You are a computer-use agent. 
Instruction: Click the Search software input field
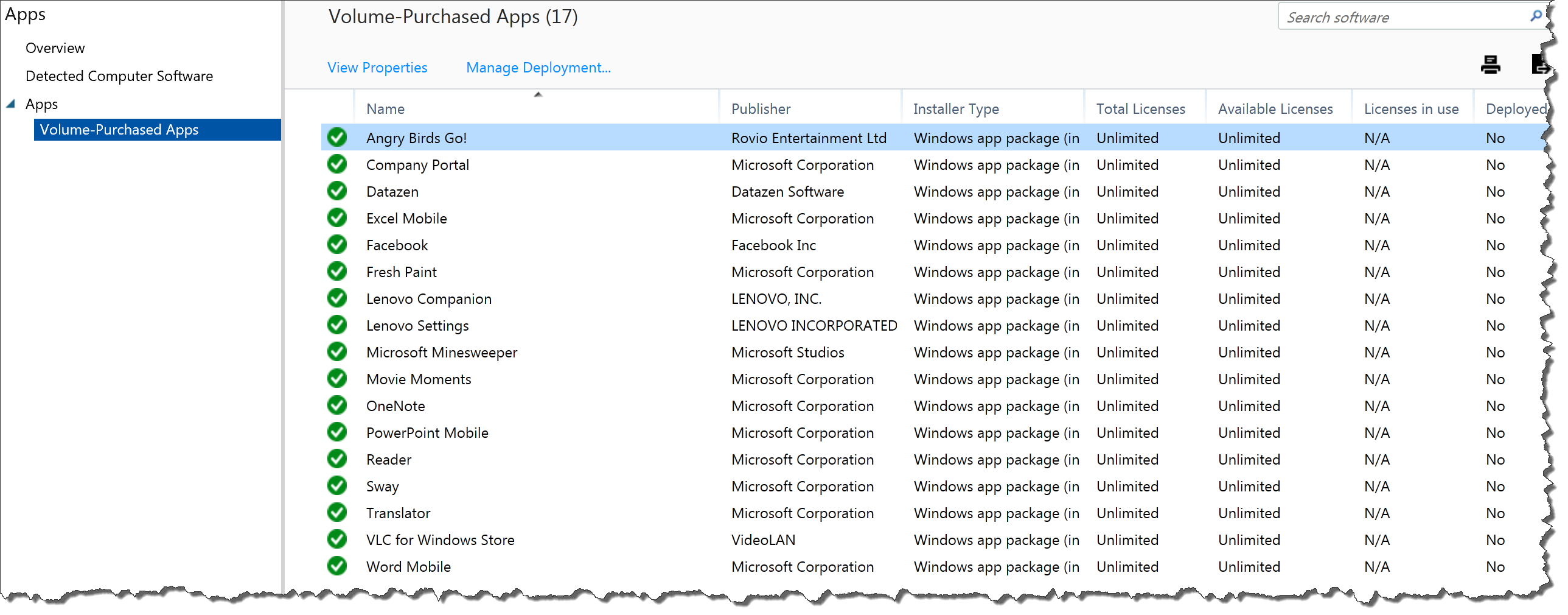pyautogui.click(x=1400, y=16)
